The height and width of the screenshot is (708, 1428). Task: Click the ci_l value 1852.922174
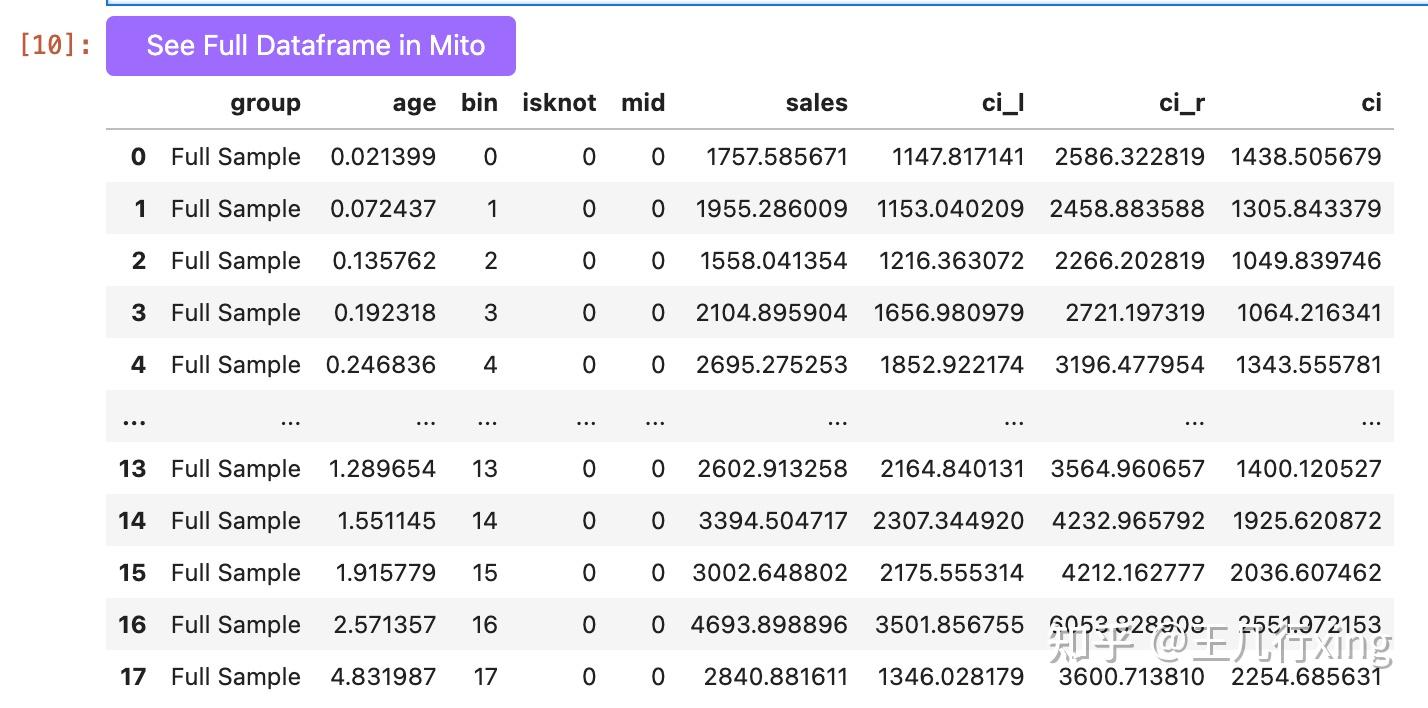pyautogui.click(x=951, y=365)
